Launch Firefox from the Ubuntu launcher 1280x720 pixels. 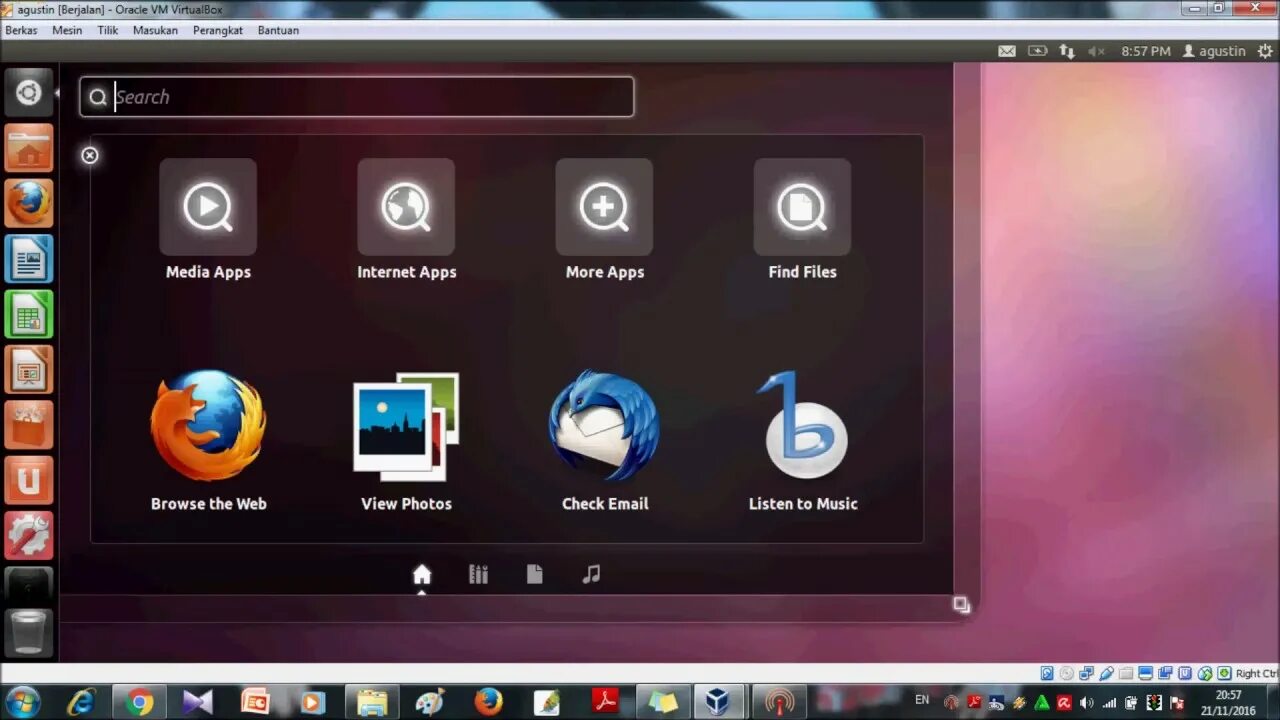[29, 204]
